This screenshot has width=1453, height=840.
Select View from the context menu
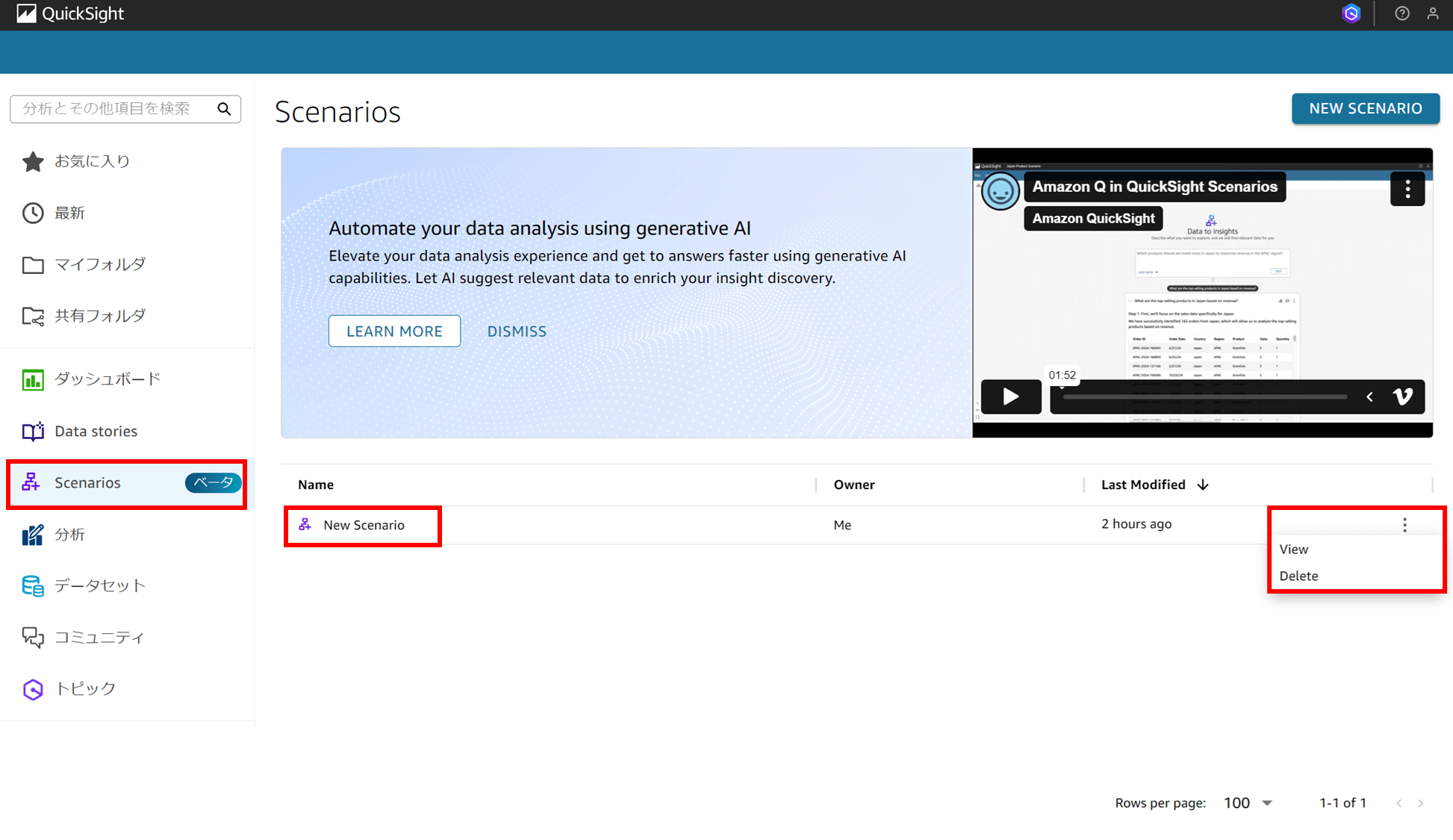tap(1293, 549)
